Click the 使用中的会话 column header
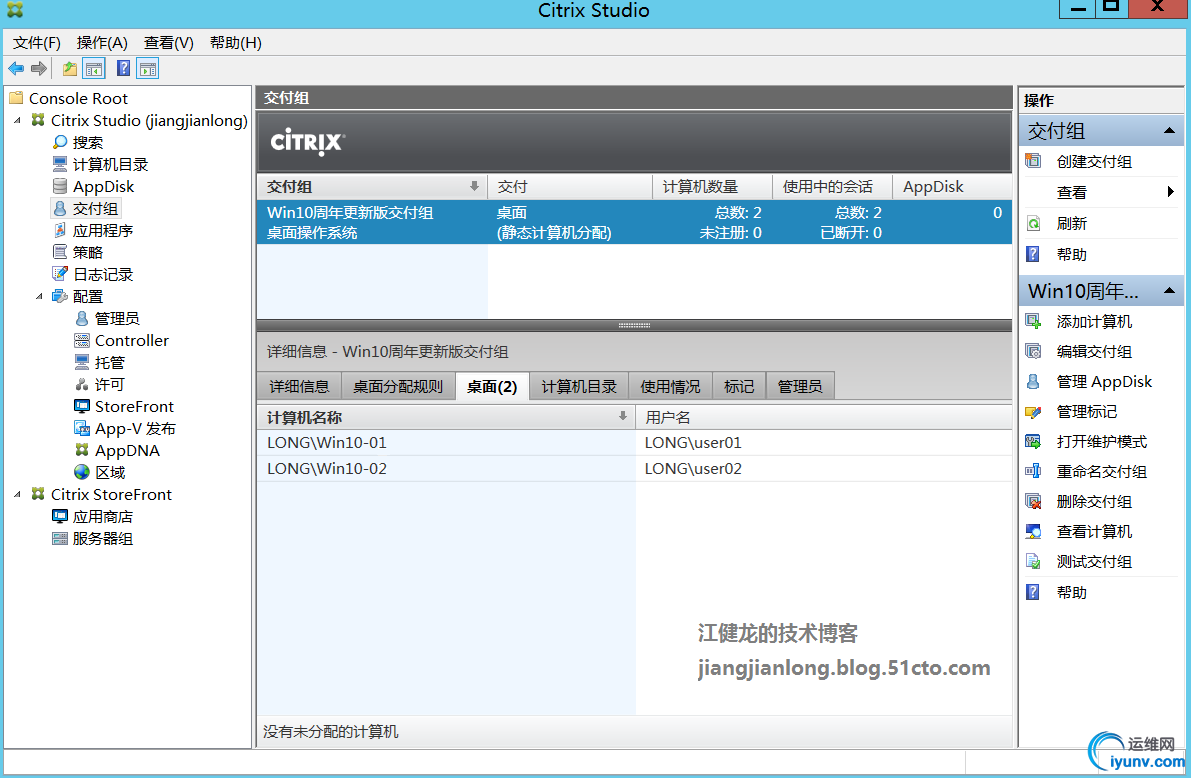 pos(832,187)
